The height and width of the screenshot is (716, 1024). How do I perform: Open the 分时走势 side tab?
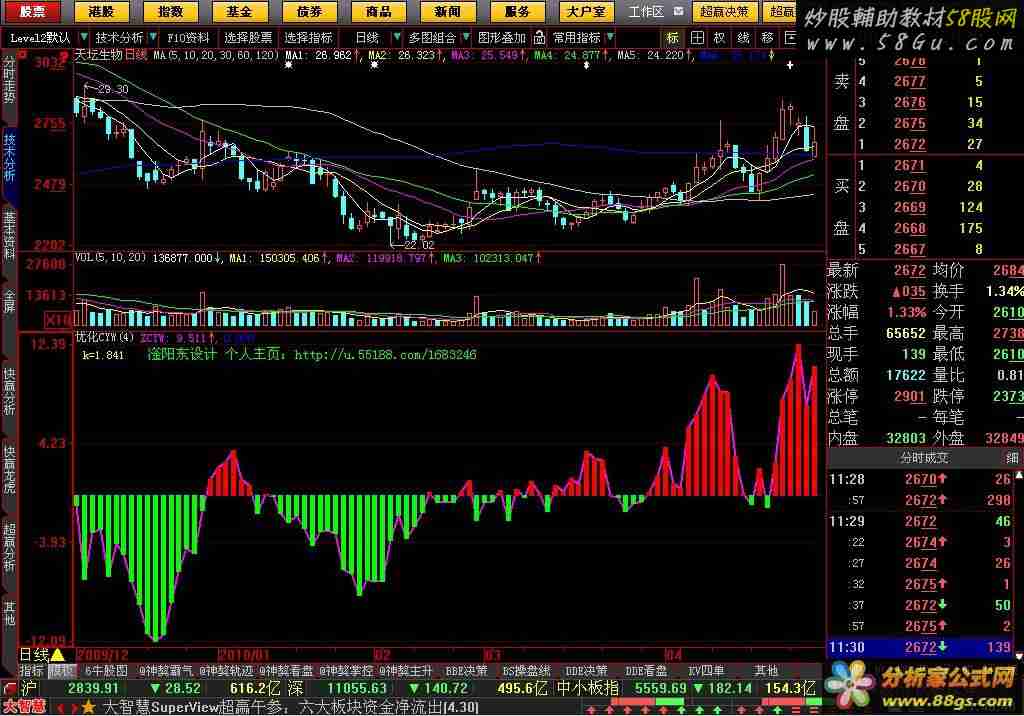click(9, 82)
